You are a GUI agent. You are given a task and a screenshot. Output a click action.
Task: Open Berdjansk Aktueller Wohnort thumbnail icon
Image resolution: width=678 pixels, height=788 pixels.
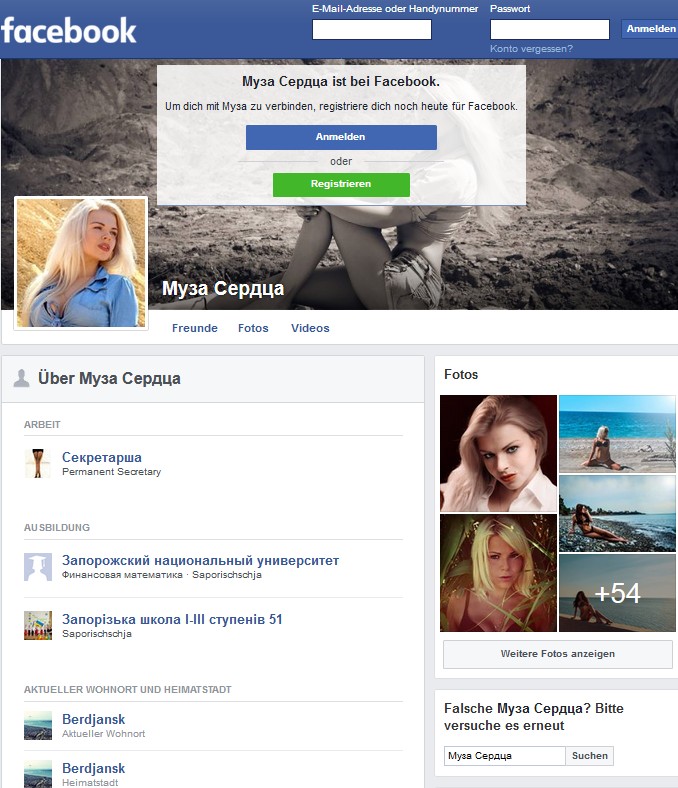(38, 725)
